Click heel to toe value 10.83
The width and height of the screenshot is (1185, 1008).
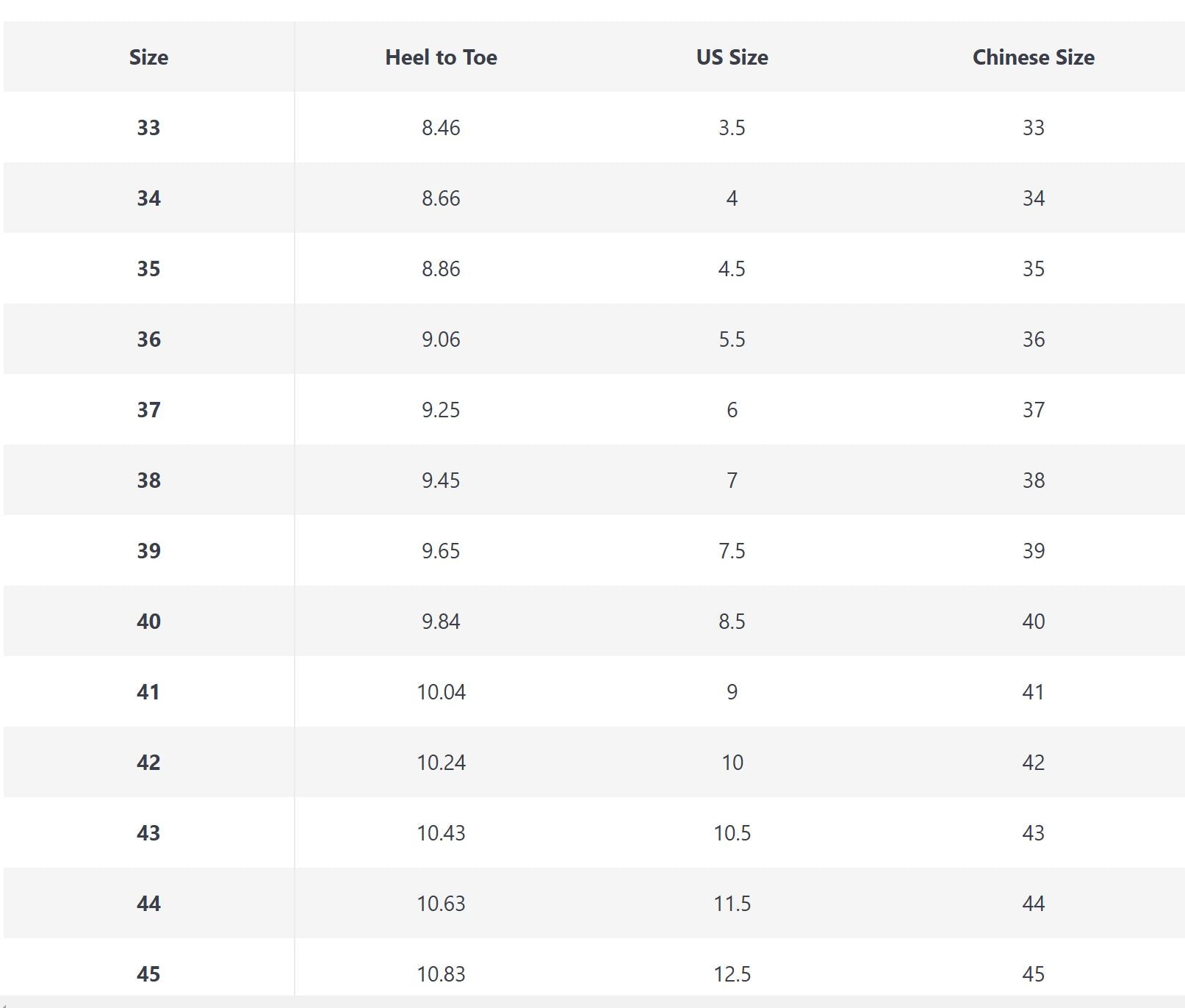441,974
